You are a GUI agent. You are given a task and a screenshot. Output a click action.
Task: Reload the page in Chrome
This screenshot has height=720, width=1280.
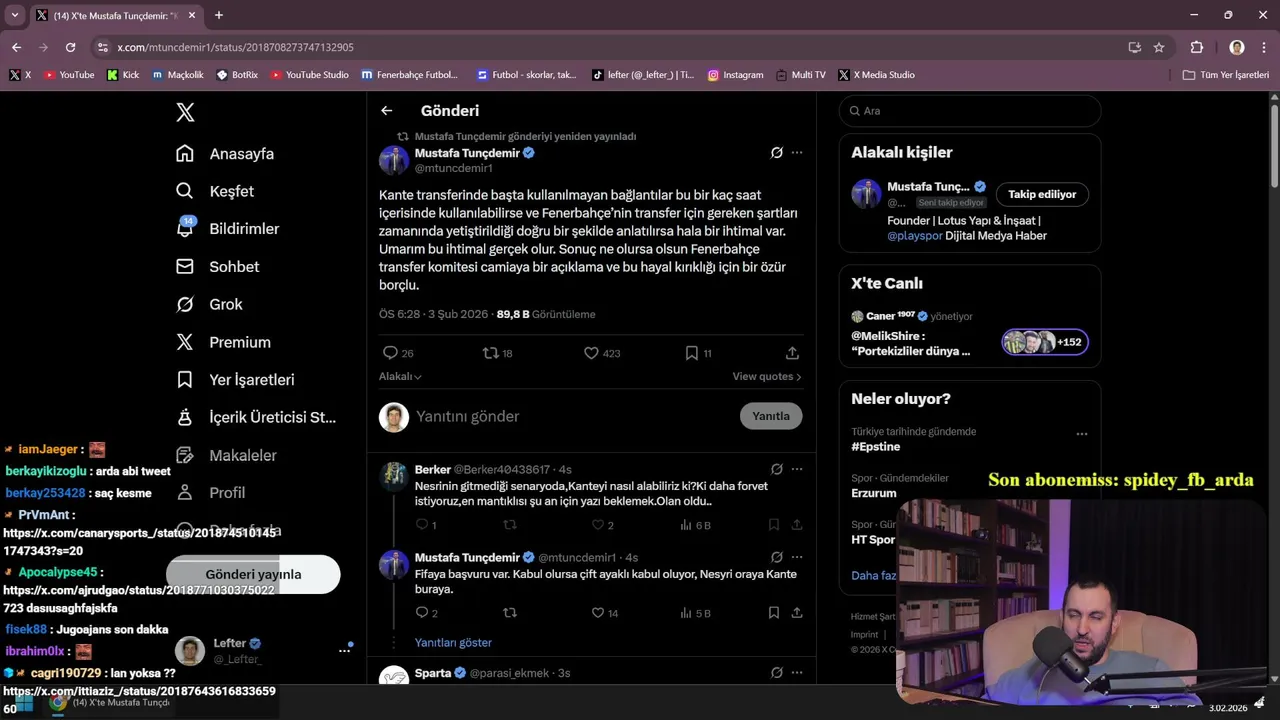point(70,47)
